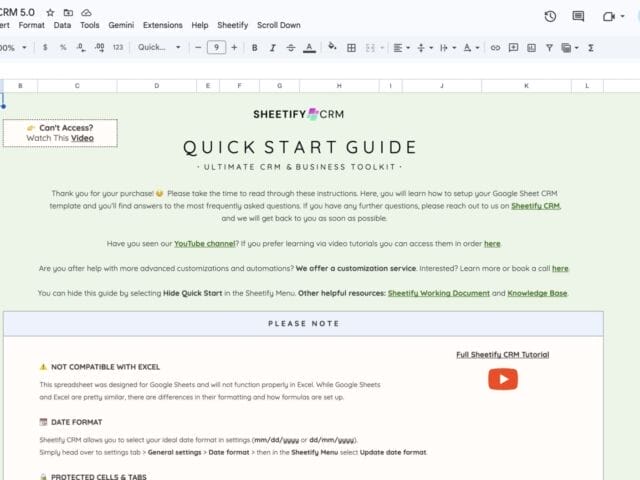Open the Format menu
Image resolution: width=640 pixels, height=480 pixels.
tap(31, 25)
